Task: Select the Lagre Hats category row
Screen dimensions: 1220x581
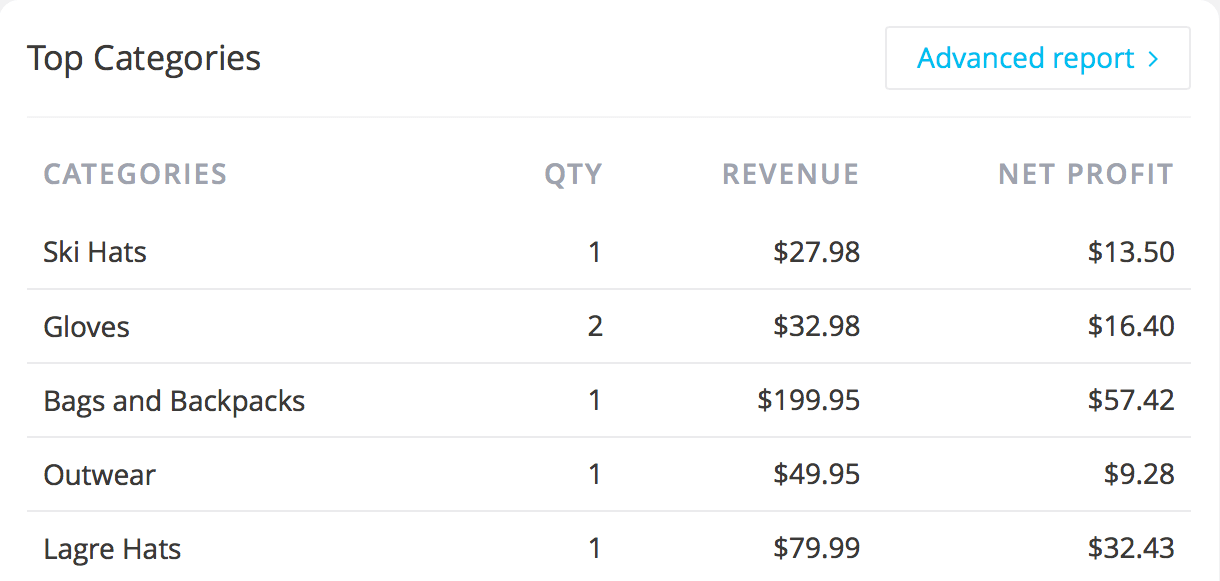Action: pos(609,547)
